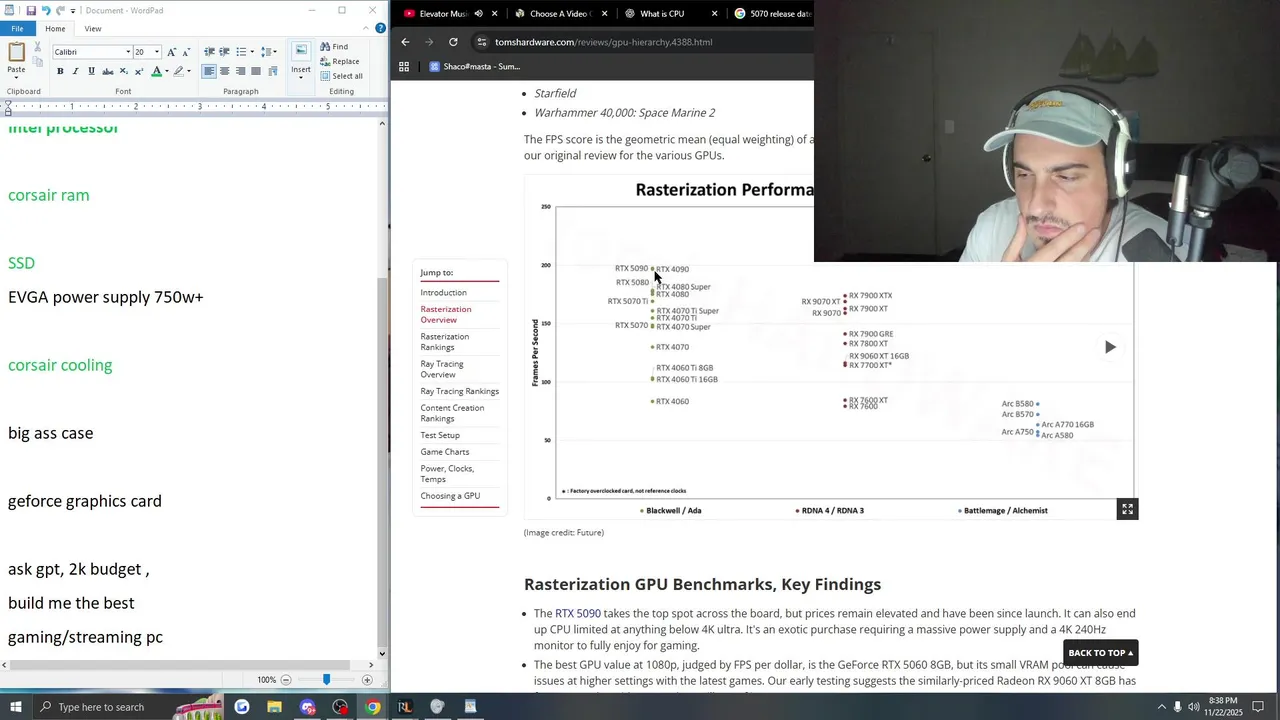Open Customize Quick Access Toolbar dropdown

pos(73,11)
